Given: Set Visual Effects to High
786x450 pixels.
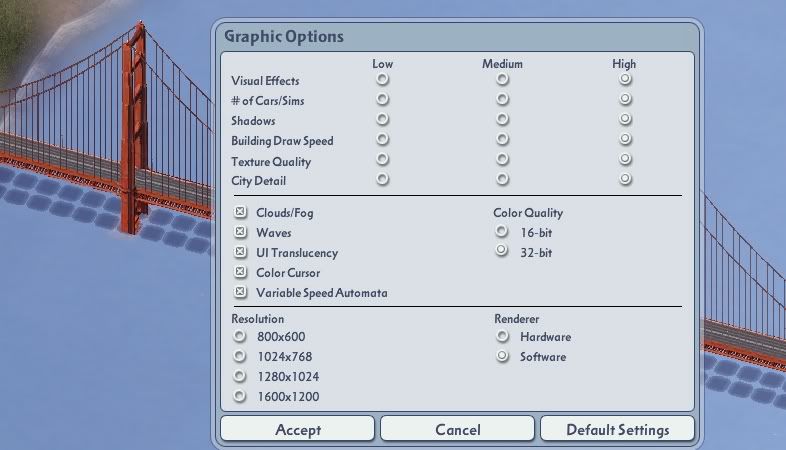Looking at the screenshot, I should 625,79.
